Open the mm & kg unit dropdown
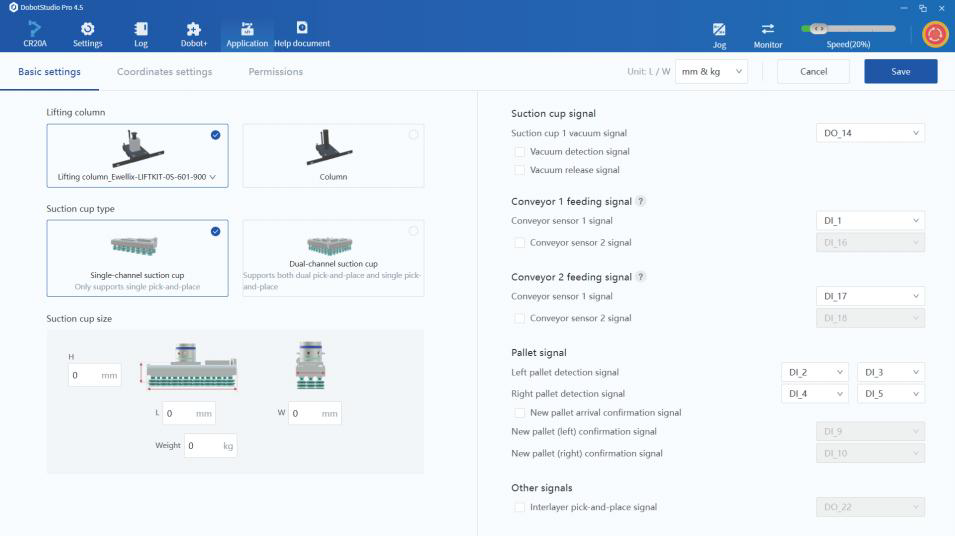The image size is (955, 536). pyautogui.click(x=711, y=71)
